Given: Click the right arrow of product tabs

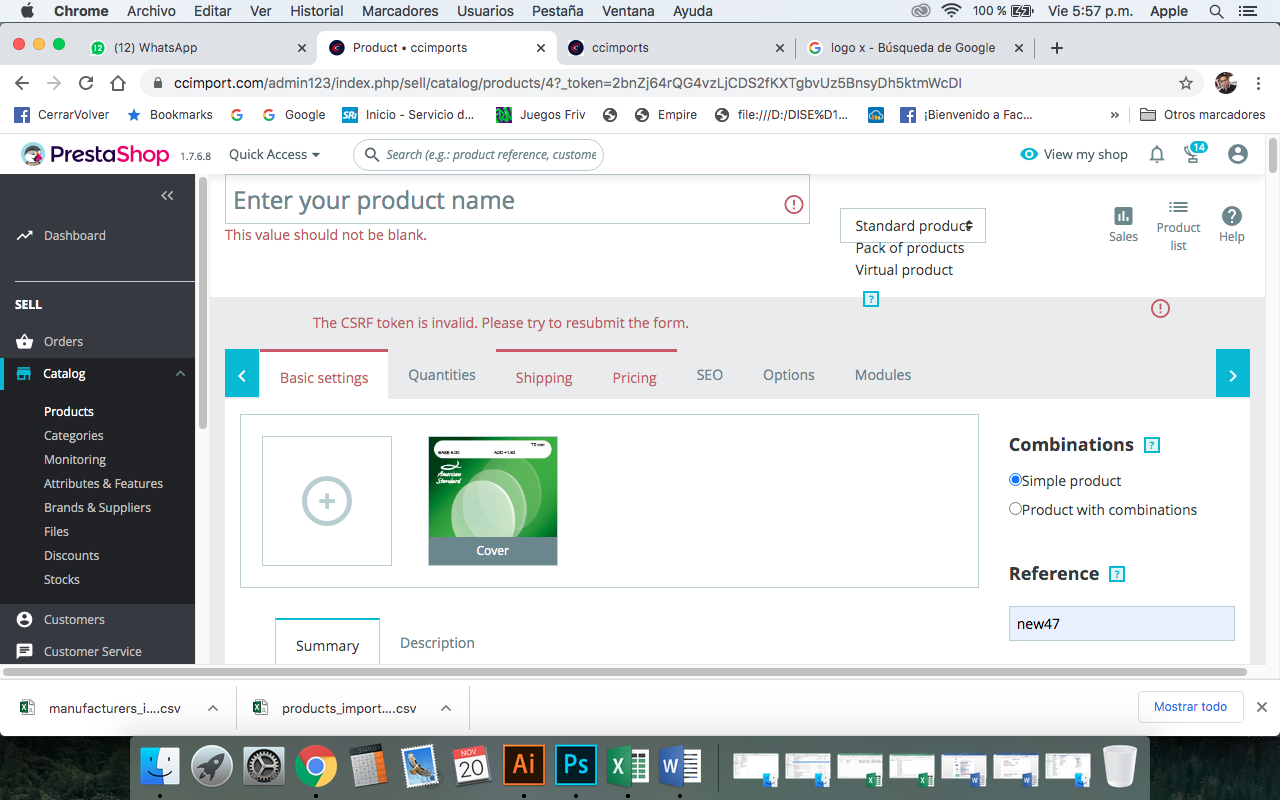Looking at the screenshot, I should 1233,373.
